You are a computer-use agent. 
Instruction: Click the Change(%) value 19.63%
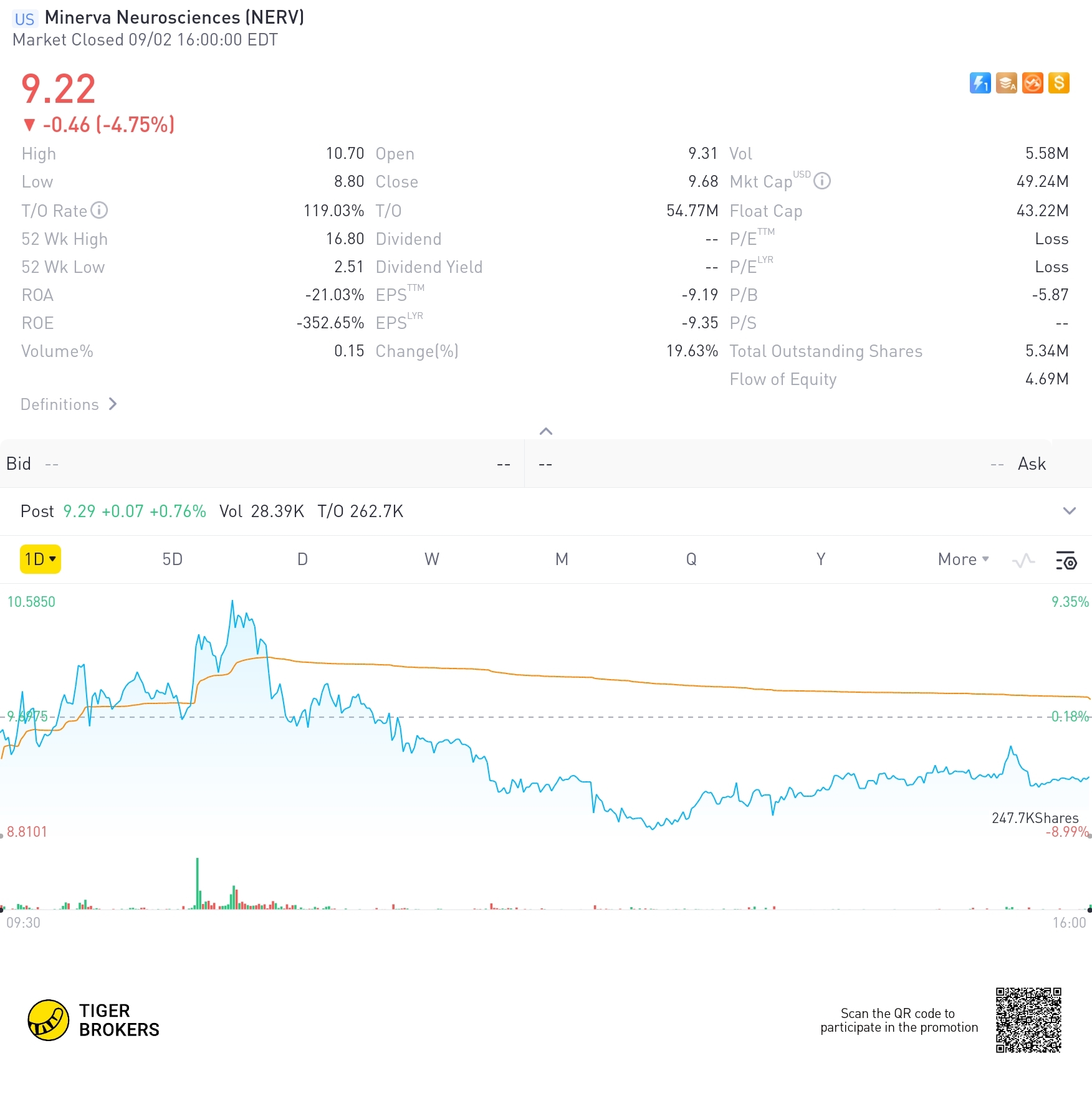point(692,351)
